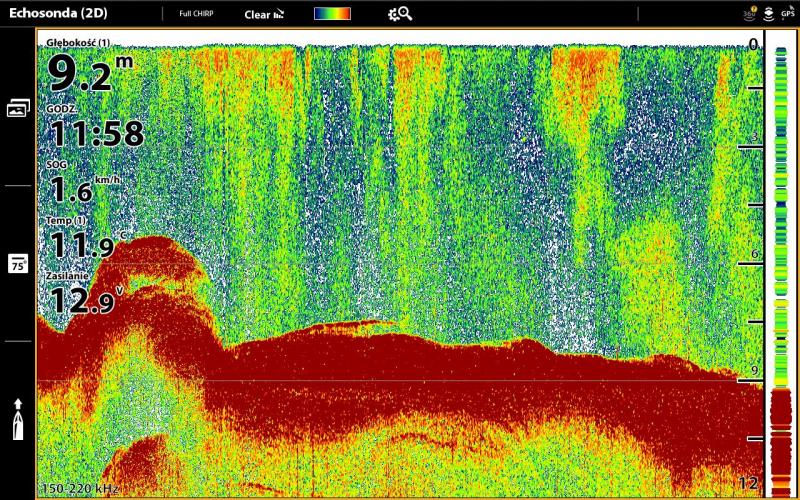Screen dimensions: 800x500
Task: Select the Głębokość depth readout 9.2 m
Action: pos(90,70)
